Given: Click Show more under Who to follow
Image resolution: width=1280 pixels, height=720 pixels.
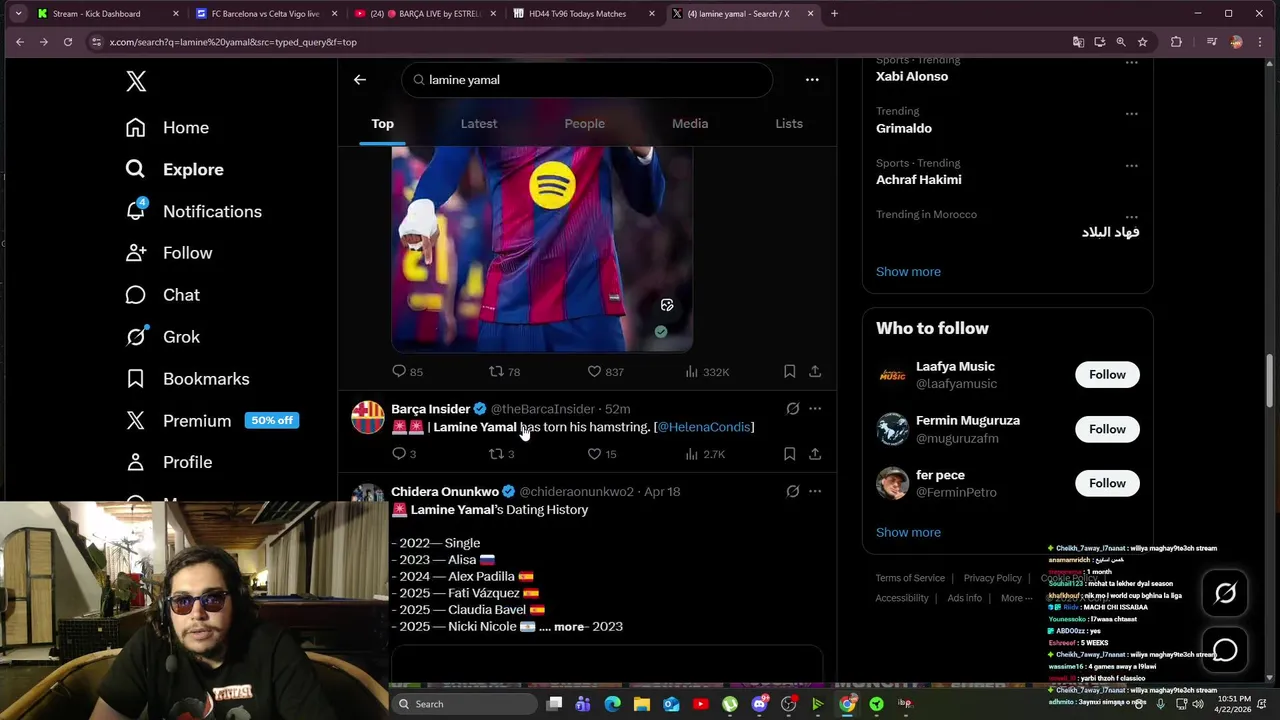Looking at the screenshot, I should click(908, 532).
